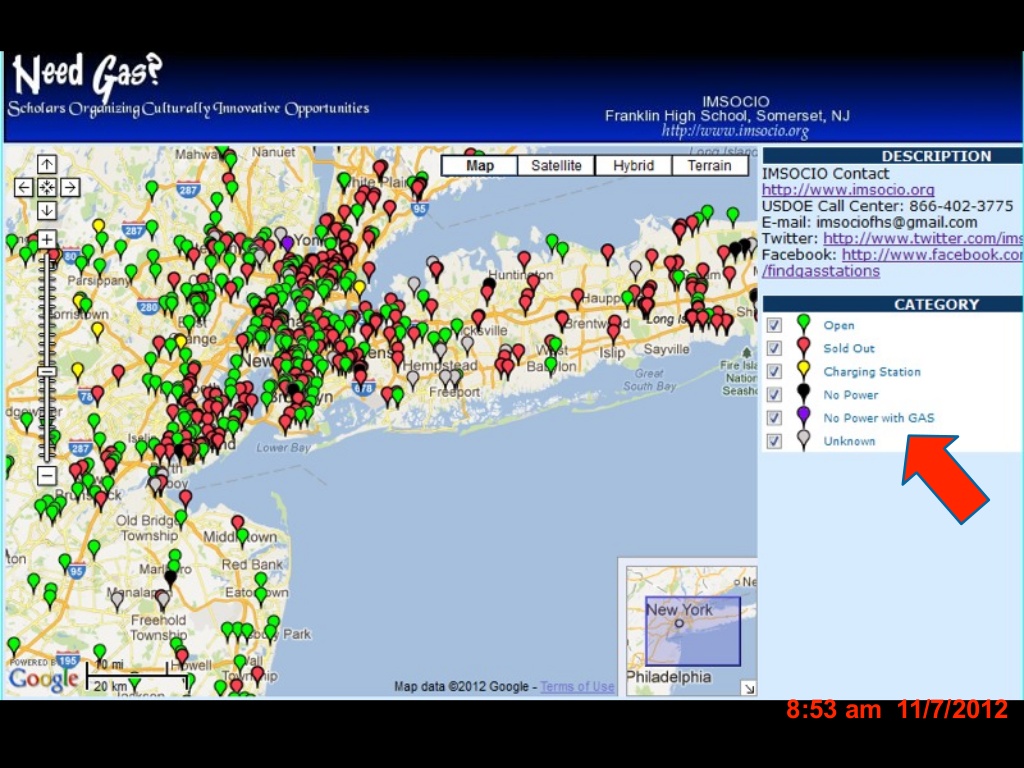Click the Interstate 195 highway shield
1024x768 pixels.
(68, 660)
